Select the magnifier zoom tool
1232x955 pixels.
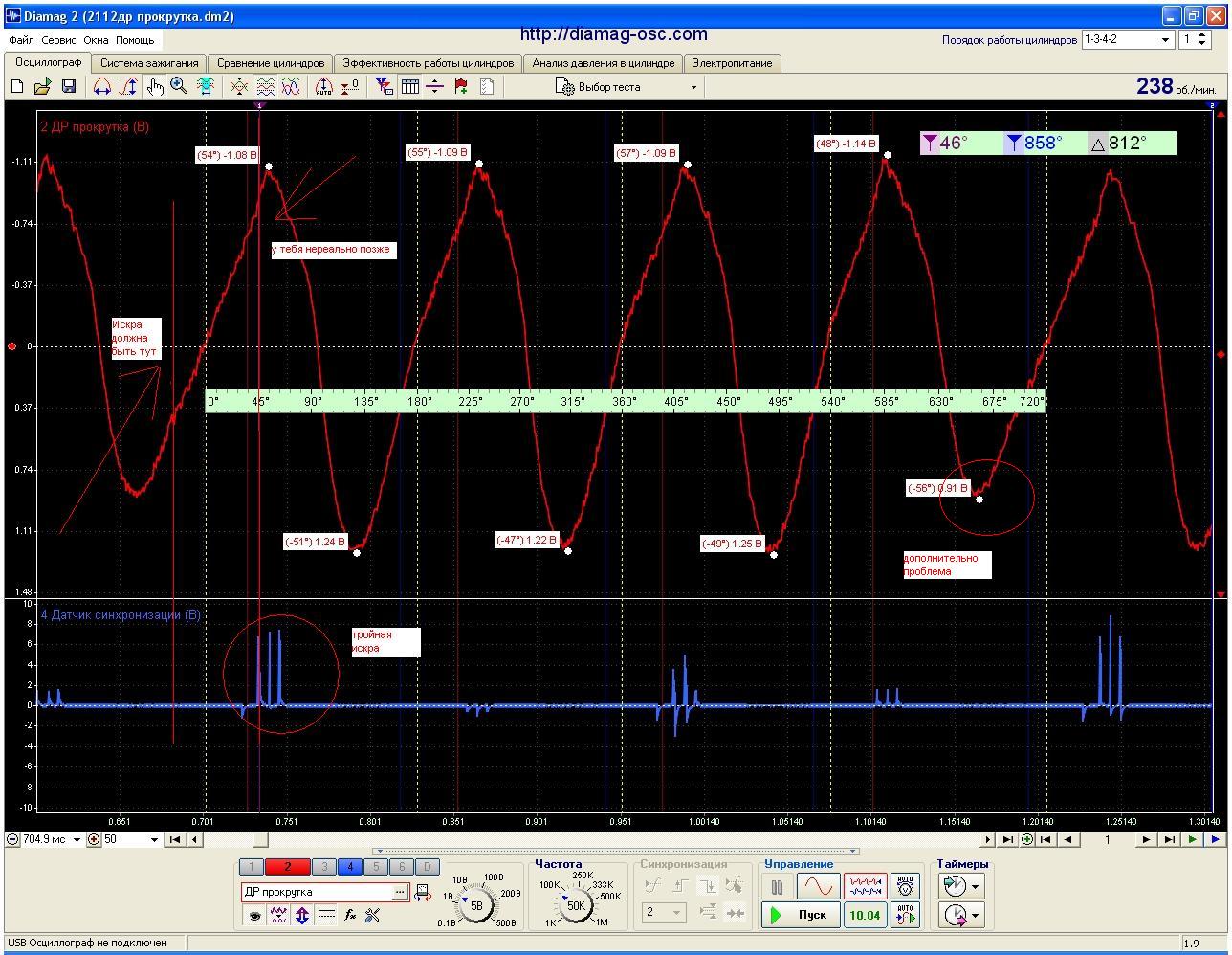click(x=179, y=87)
